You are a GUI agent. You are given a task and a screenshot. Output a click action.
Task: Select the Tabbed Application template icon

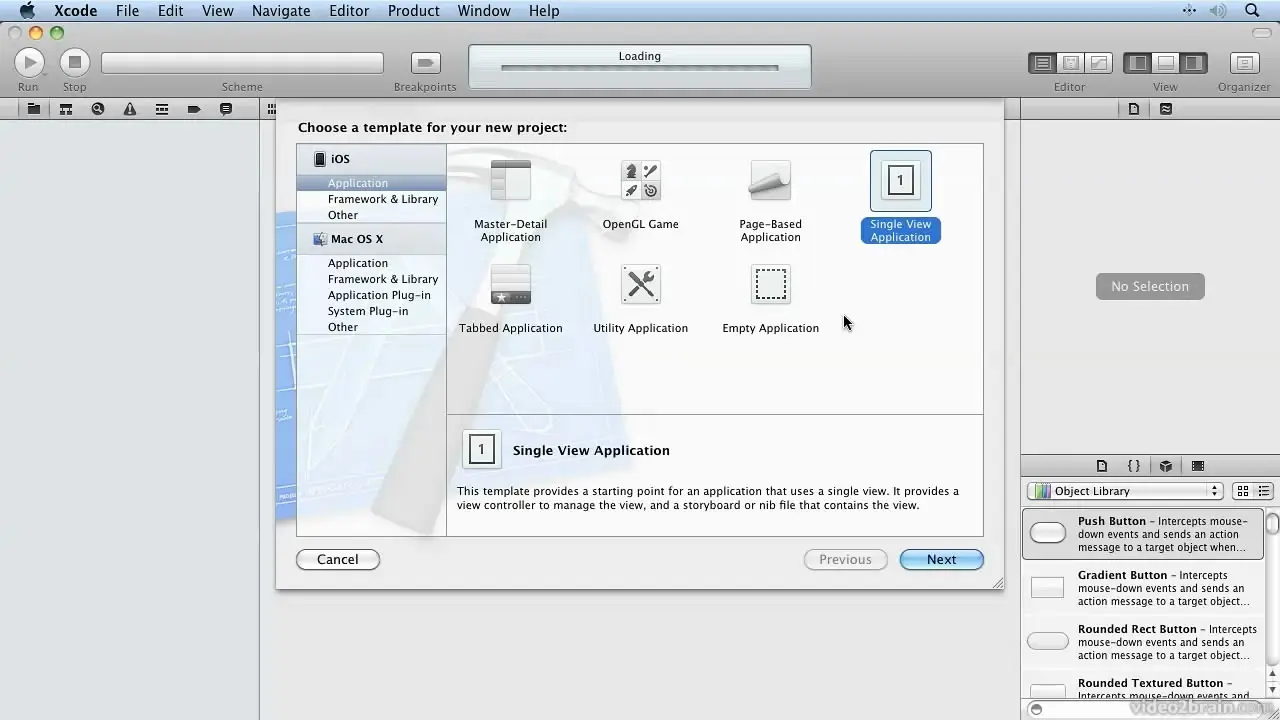tap(511, 285)
